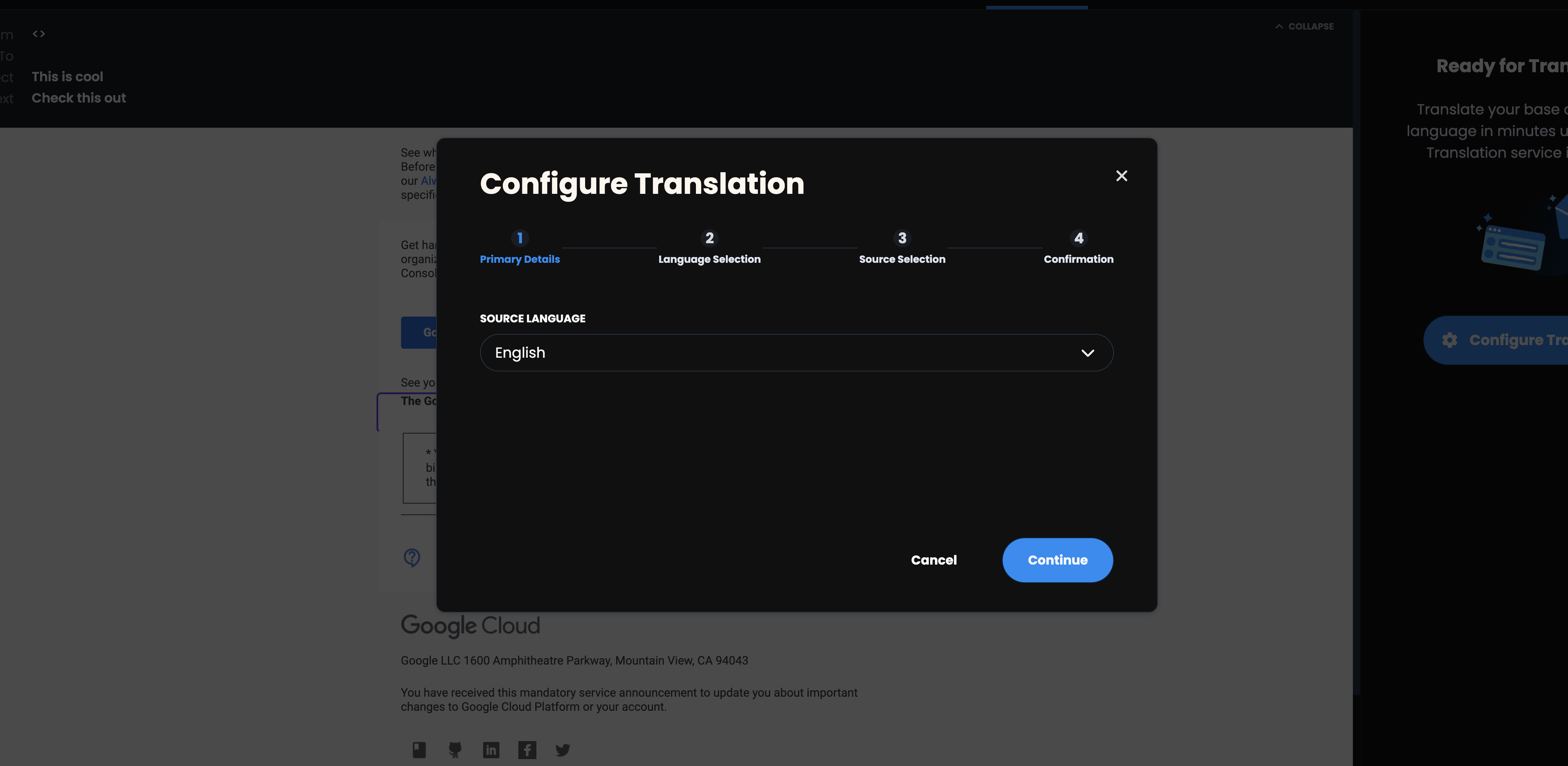The image size is (1568, 766).
Task: Cancel the translation configuration
Action: [x=934, y=560]
